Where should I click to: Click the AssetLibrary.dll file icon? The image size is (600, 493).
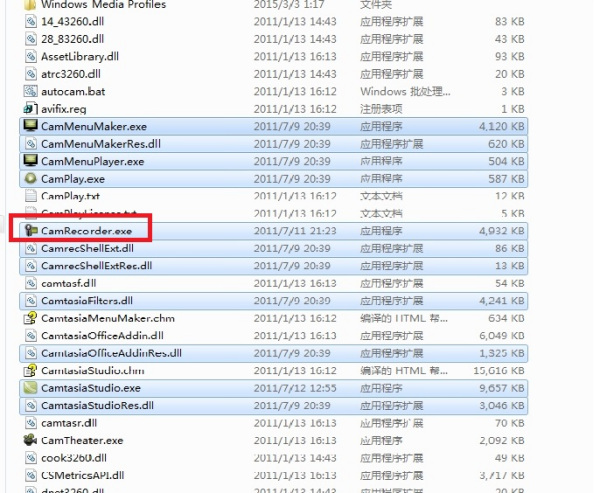coord(31,57)
